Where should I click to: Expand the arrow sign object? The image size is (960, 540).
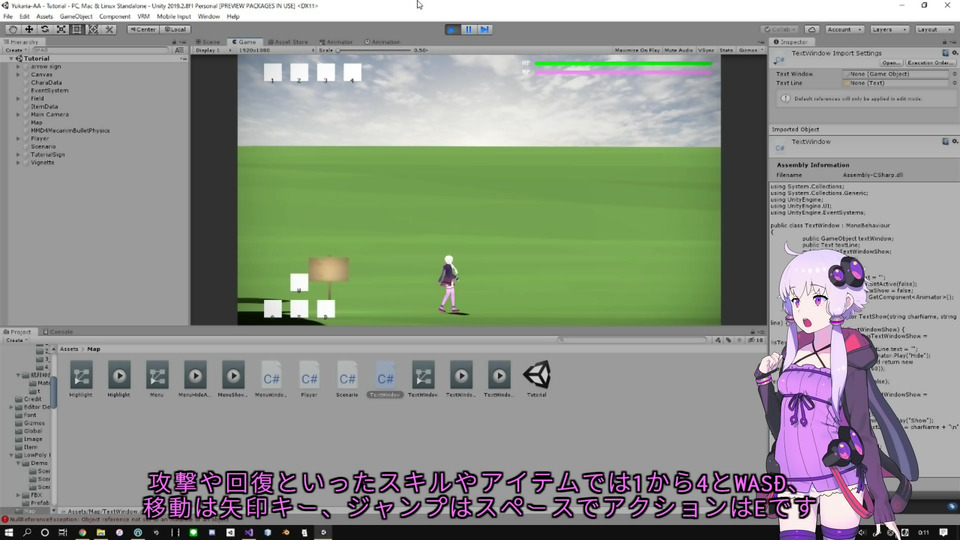18,66
